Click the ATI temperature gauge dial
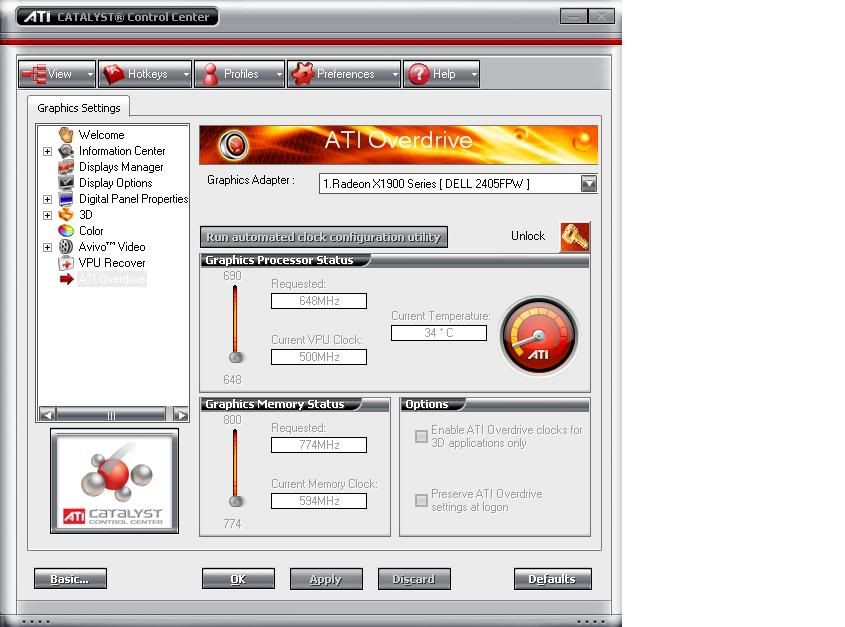The height and width of the screenshot is (627, 845). pos(539,336)
